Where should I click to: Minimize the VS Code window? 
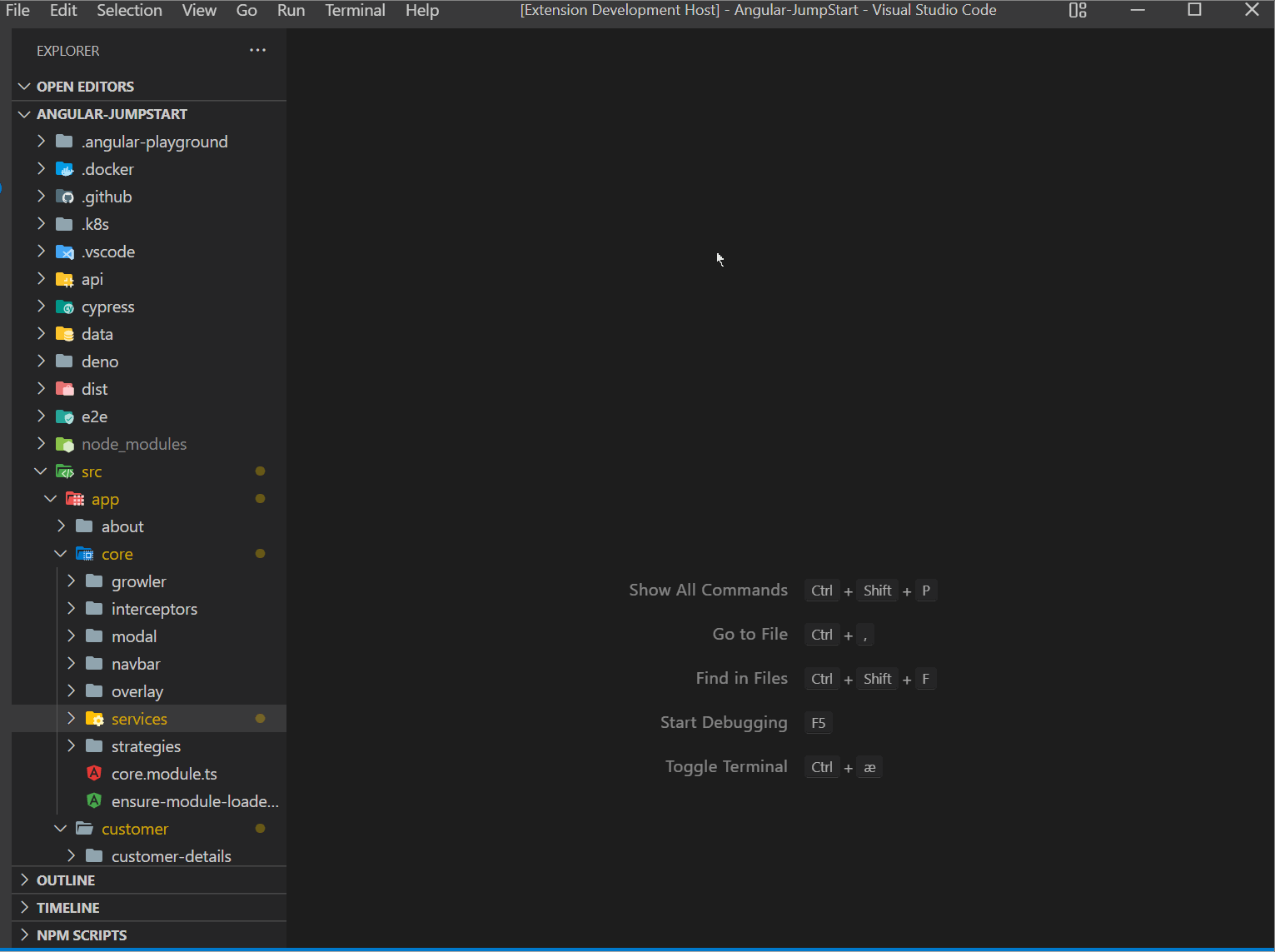click(1138, 10)
